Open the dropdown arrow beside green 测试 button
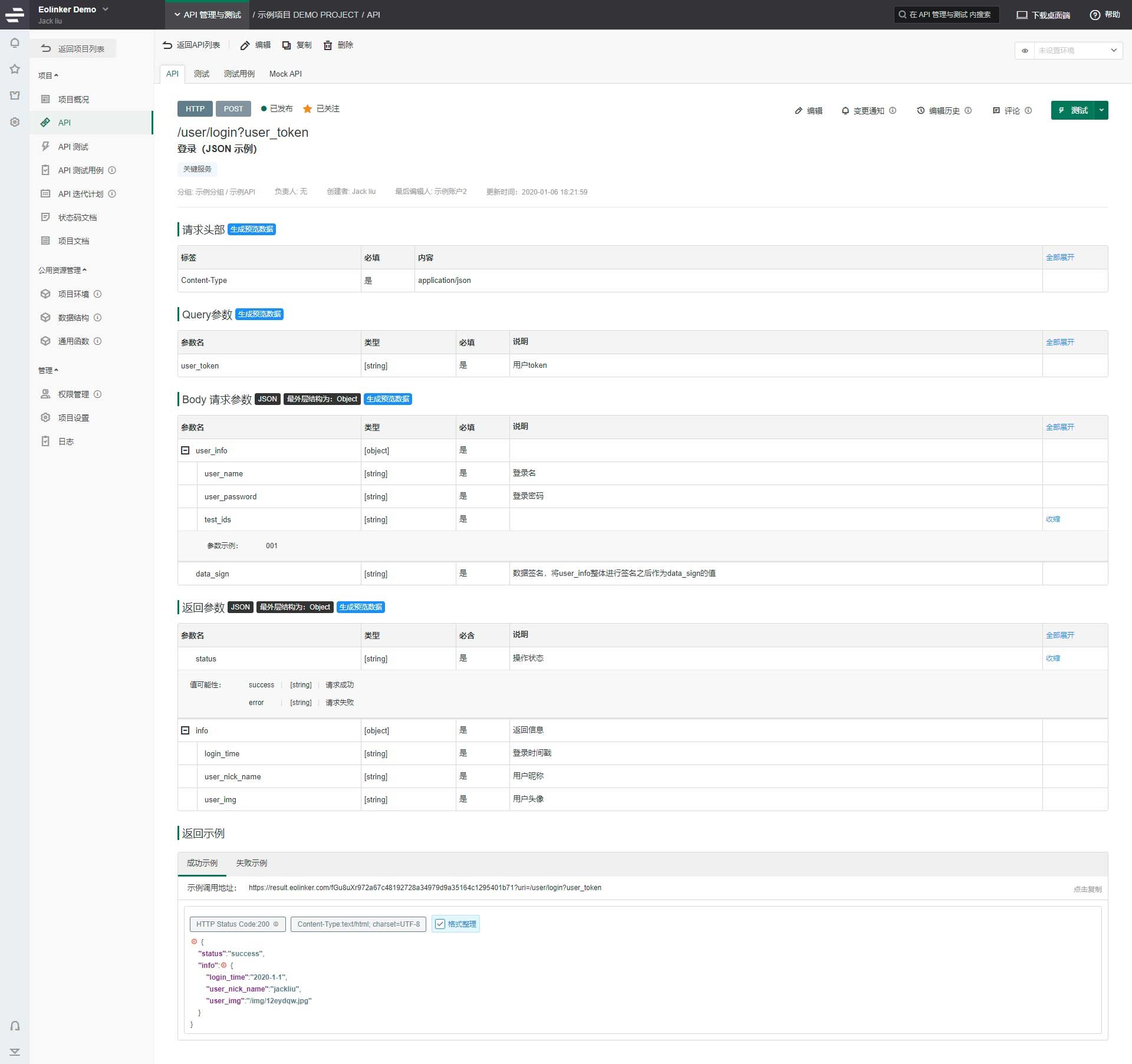This screenshot has width=1132, height=1064. (1101, 110)
